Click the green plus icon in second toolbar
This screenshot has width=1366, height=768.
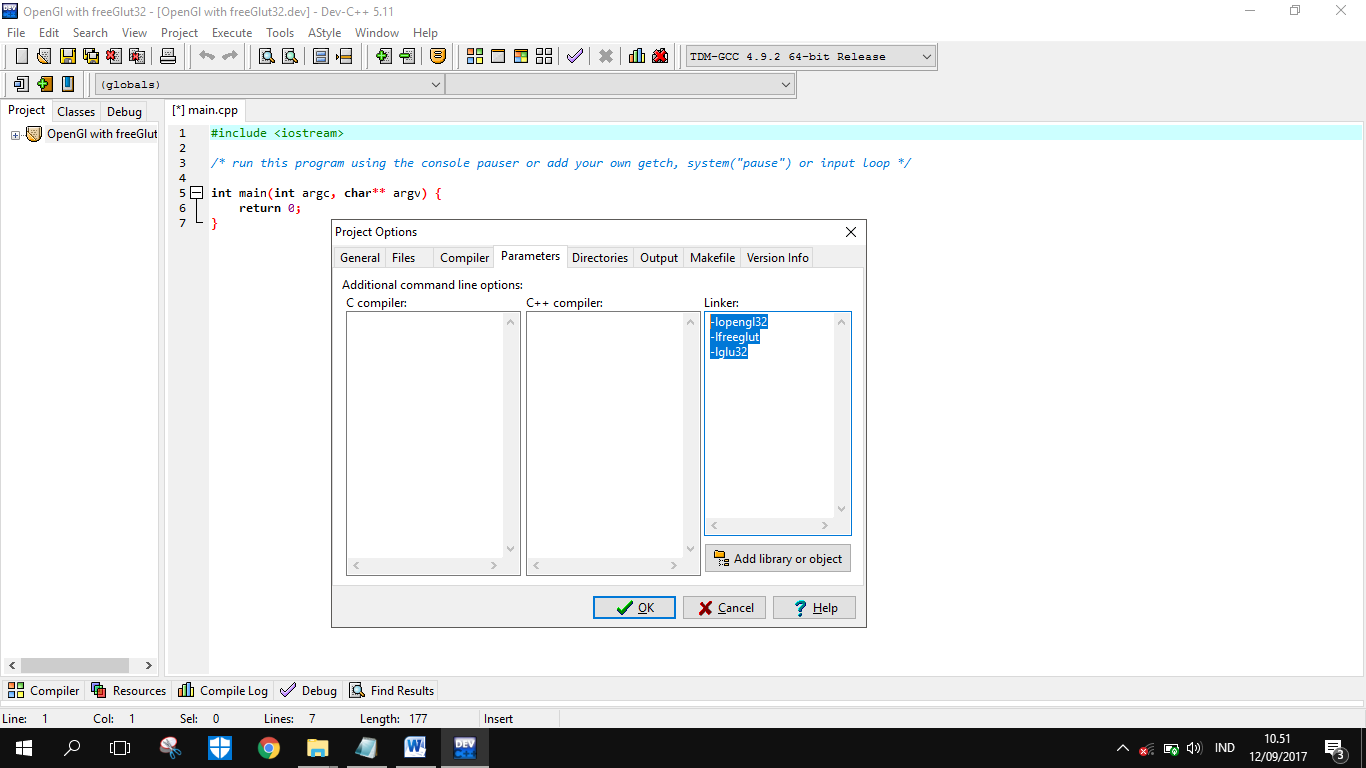pyautogui.click(x=44, y=84)
